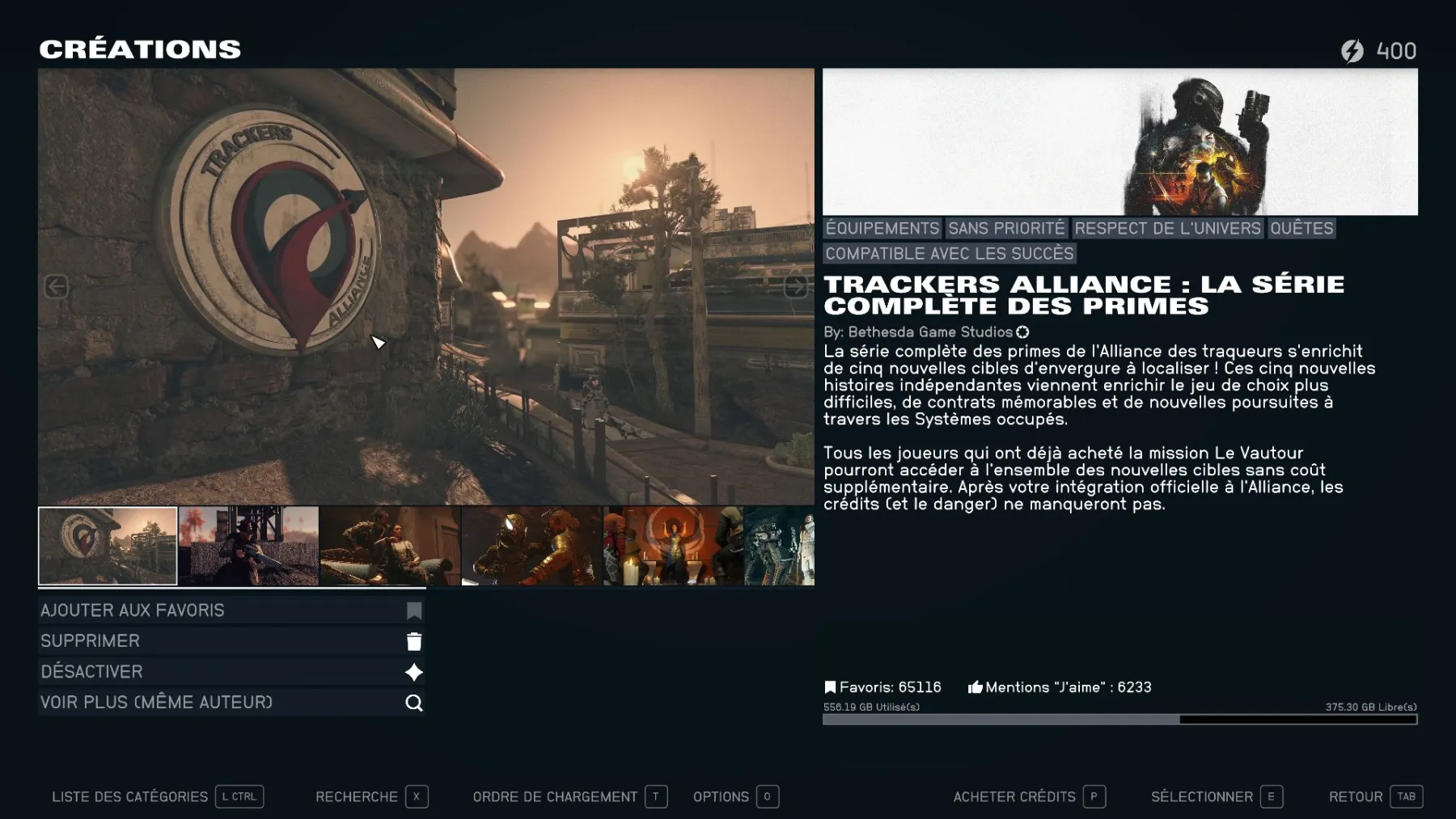Open Liste des catégories
The image size is (1456, 819).
[x=129, y=796]
